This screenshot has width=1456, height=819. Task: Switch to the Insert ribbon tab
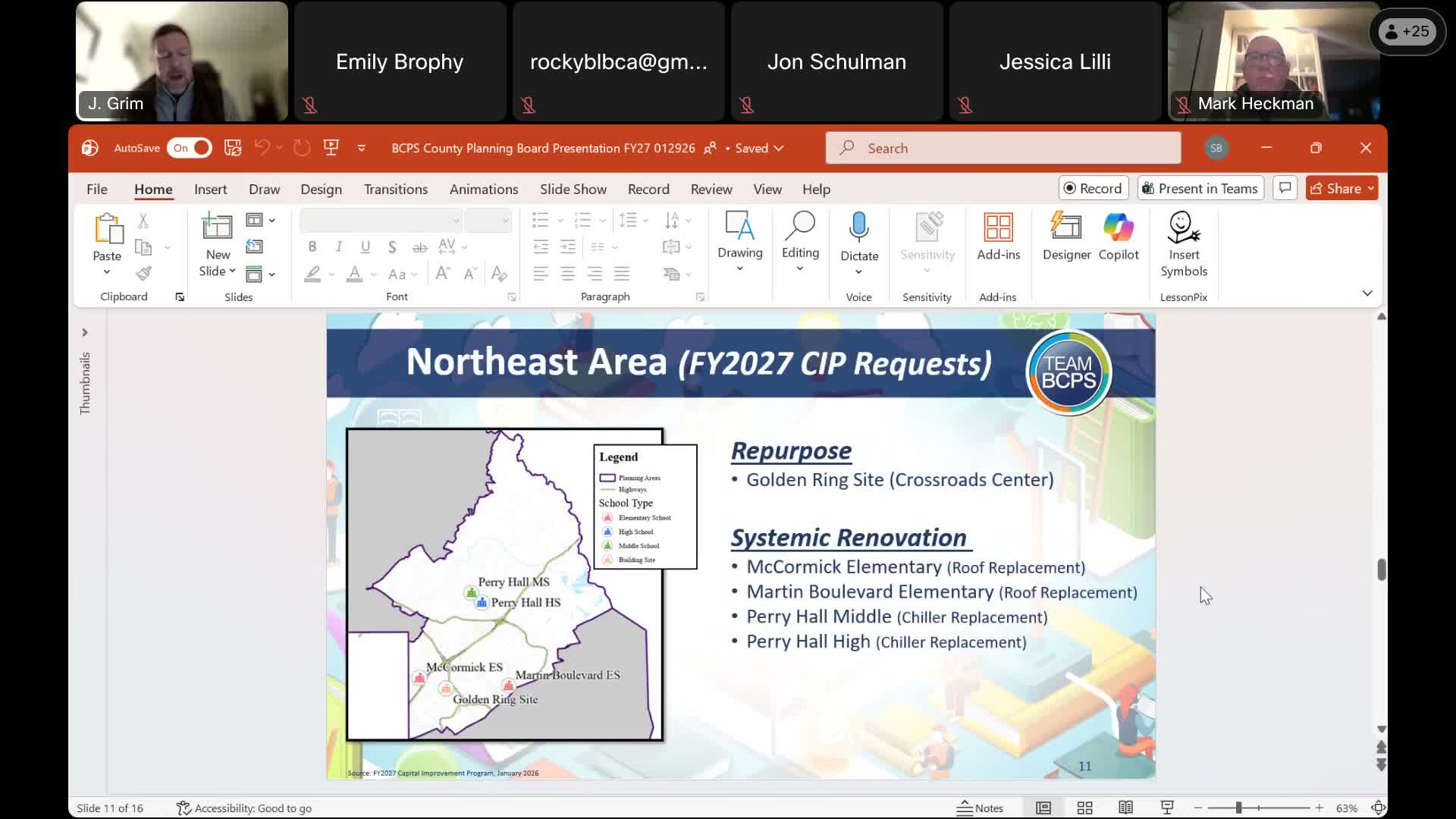(211, 189)
